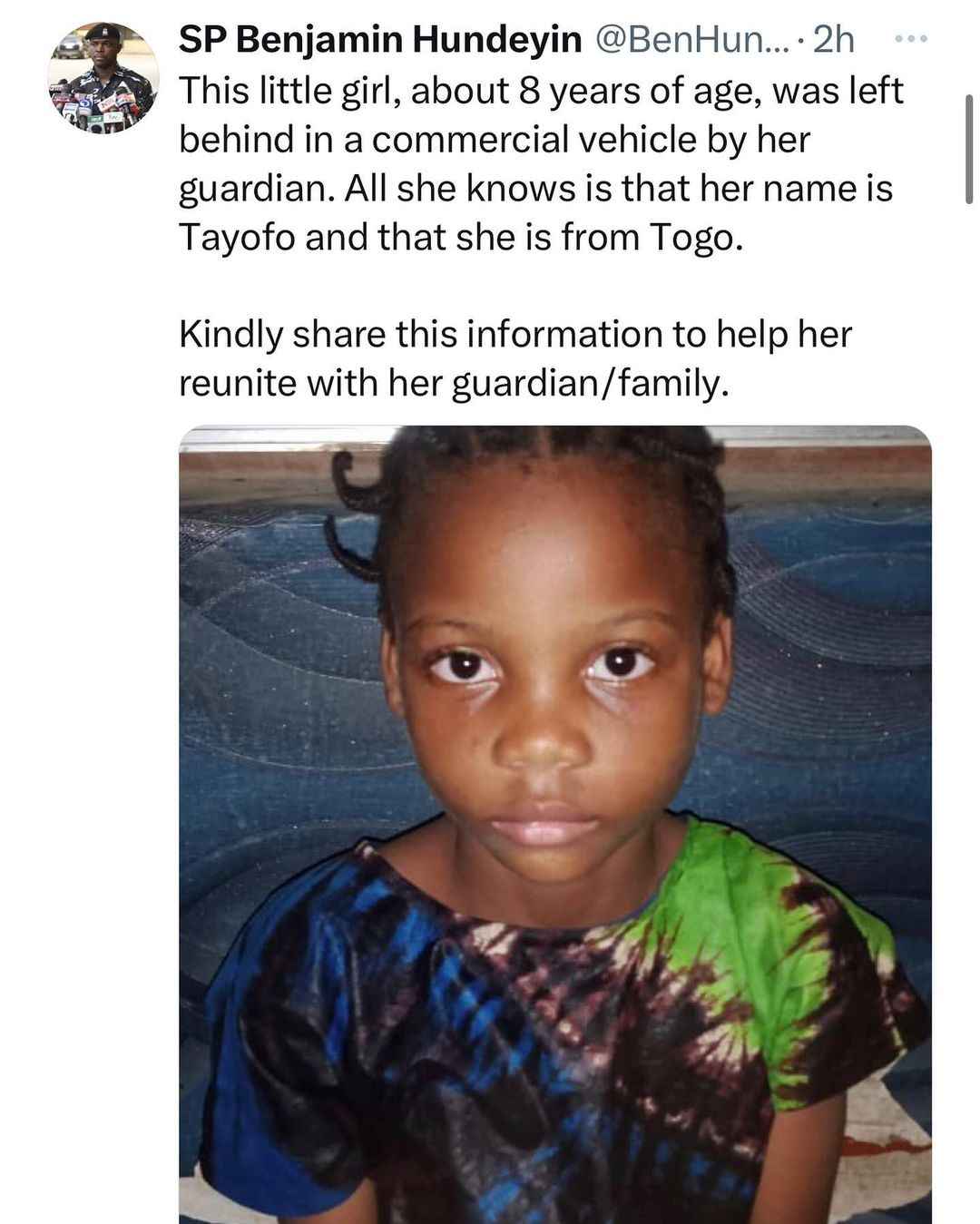Click the line 'guardian. All she knows'
This screenshot has width=980, height=1224.
[x=536, y=189]
